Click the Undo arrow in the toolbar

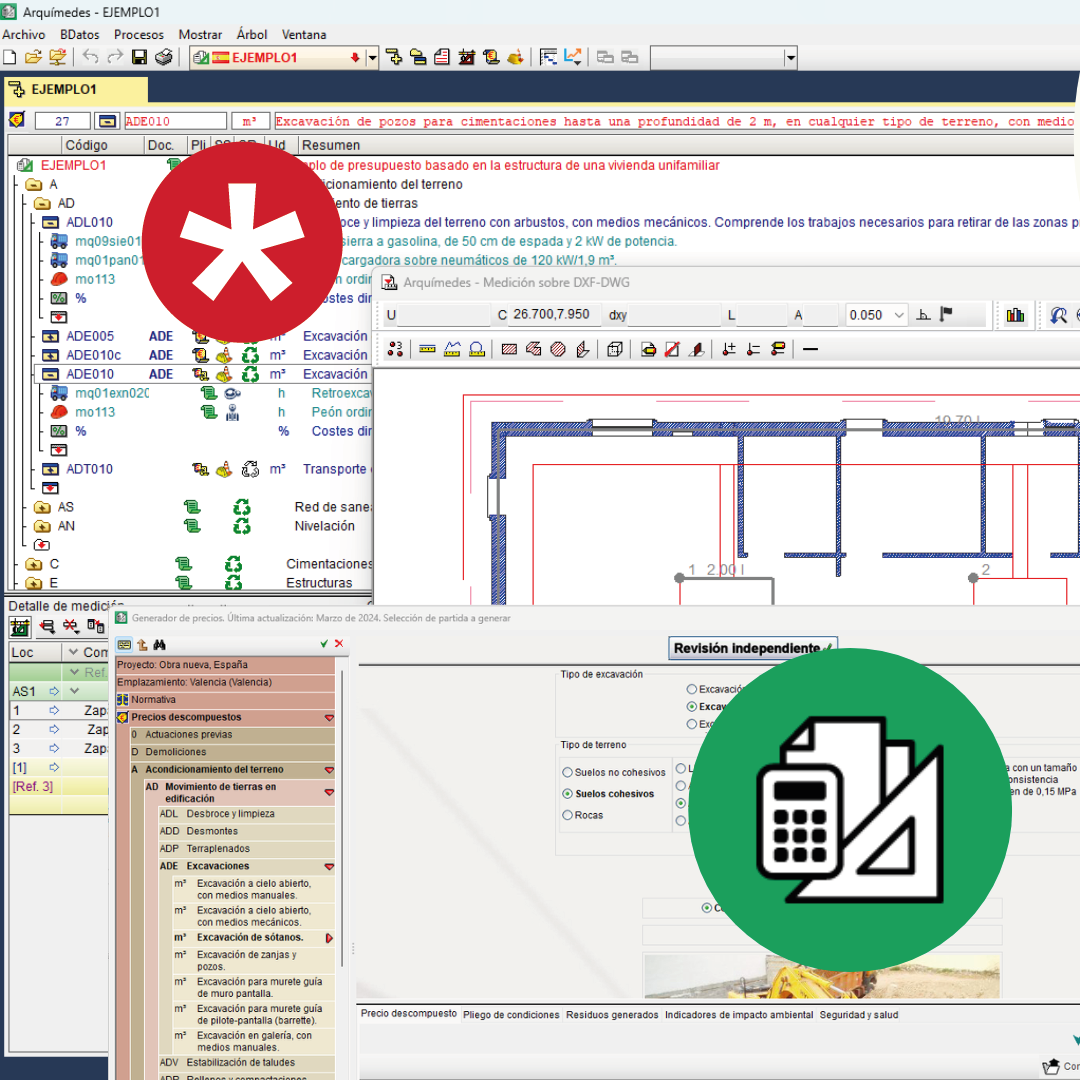(91, 57)
